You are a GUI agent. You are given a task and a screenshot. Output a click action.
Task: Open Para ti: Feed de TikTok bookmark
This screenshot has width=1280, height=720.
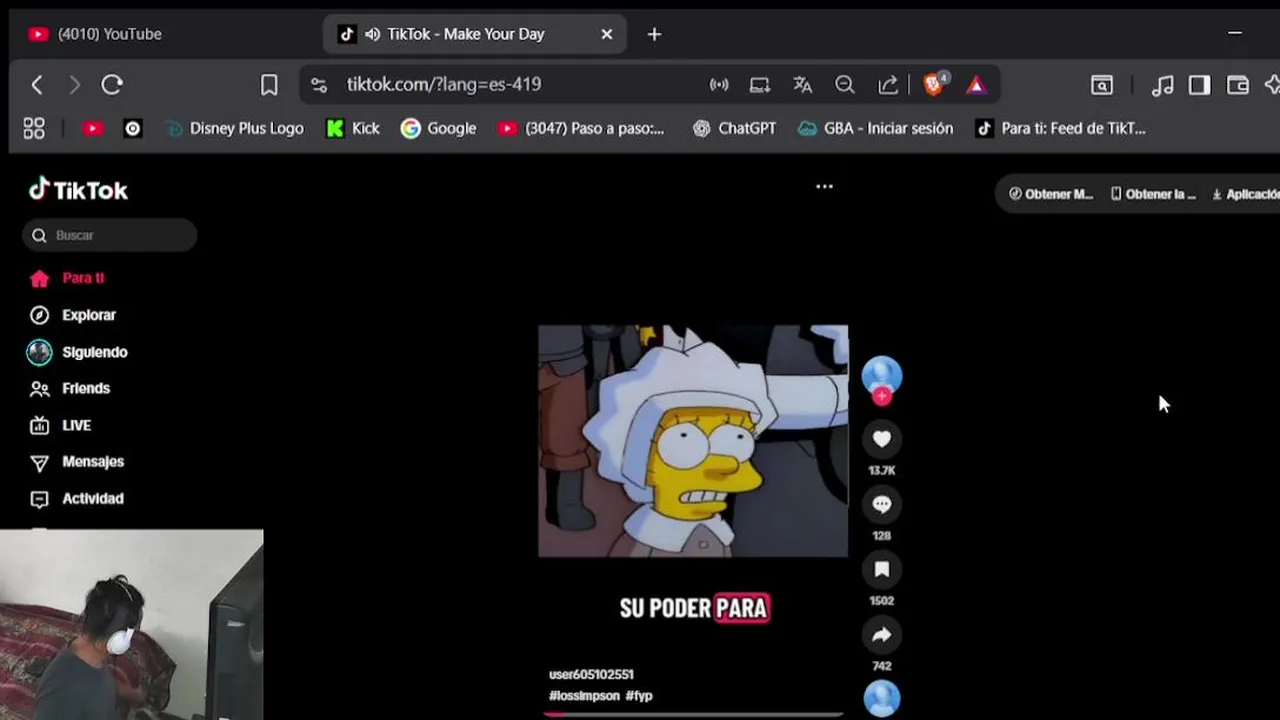tap(1060, 128)
